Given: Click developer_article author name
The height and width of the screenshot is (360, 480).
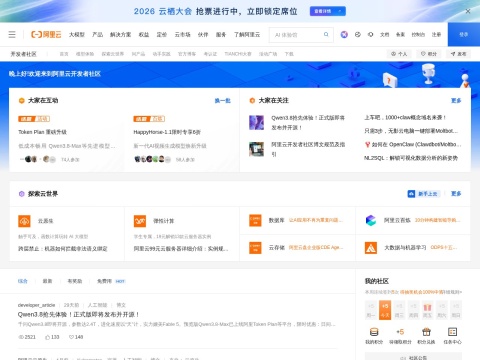Looking at the screenshot, I should pyautogui.click(x=36, y=305).
